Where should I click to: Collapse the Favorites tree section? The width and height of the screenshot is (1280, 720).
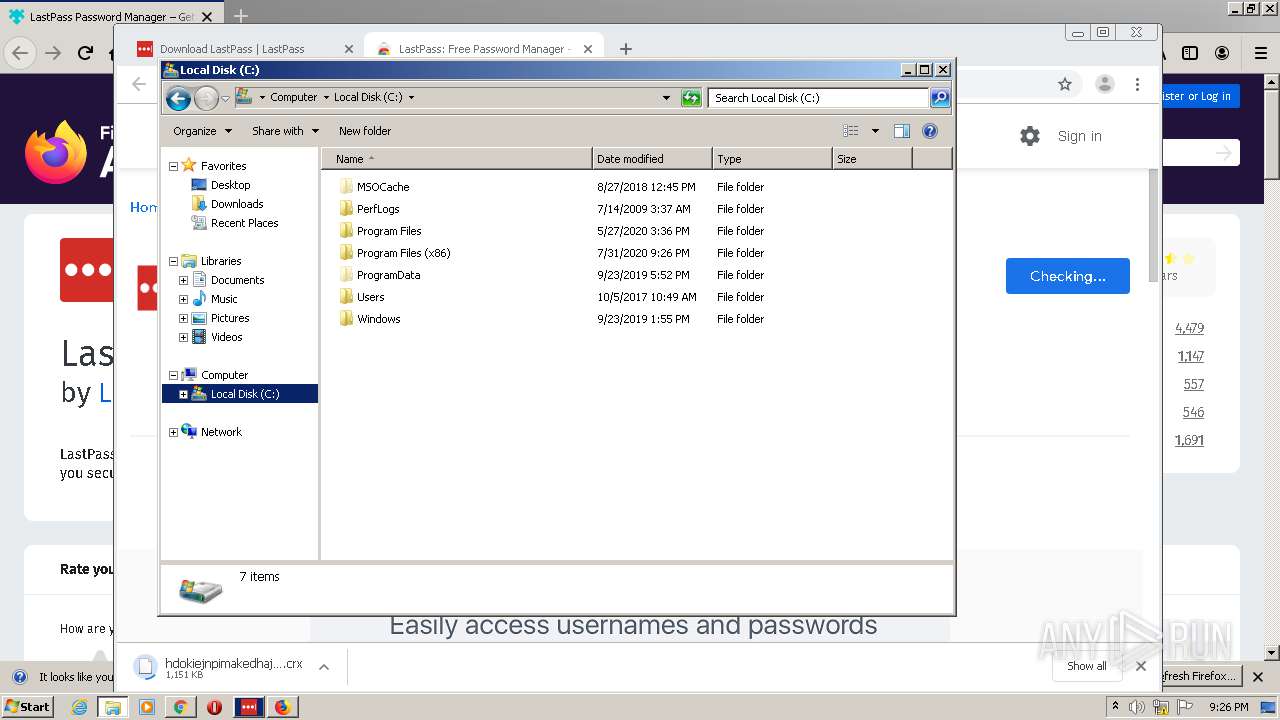[x=173, y=166]
